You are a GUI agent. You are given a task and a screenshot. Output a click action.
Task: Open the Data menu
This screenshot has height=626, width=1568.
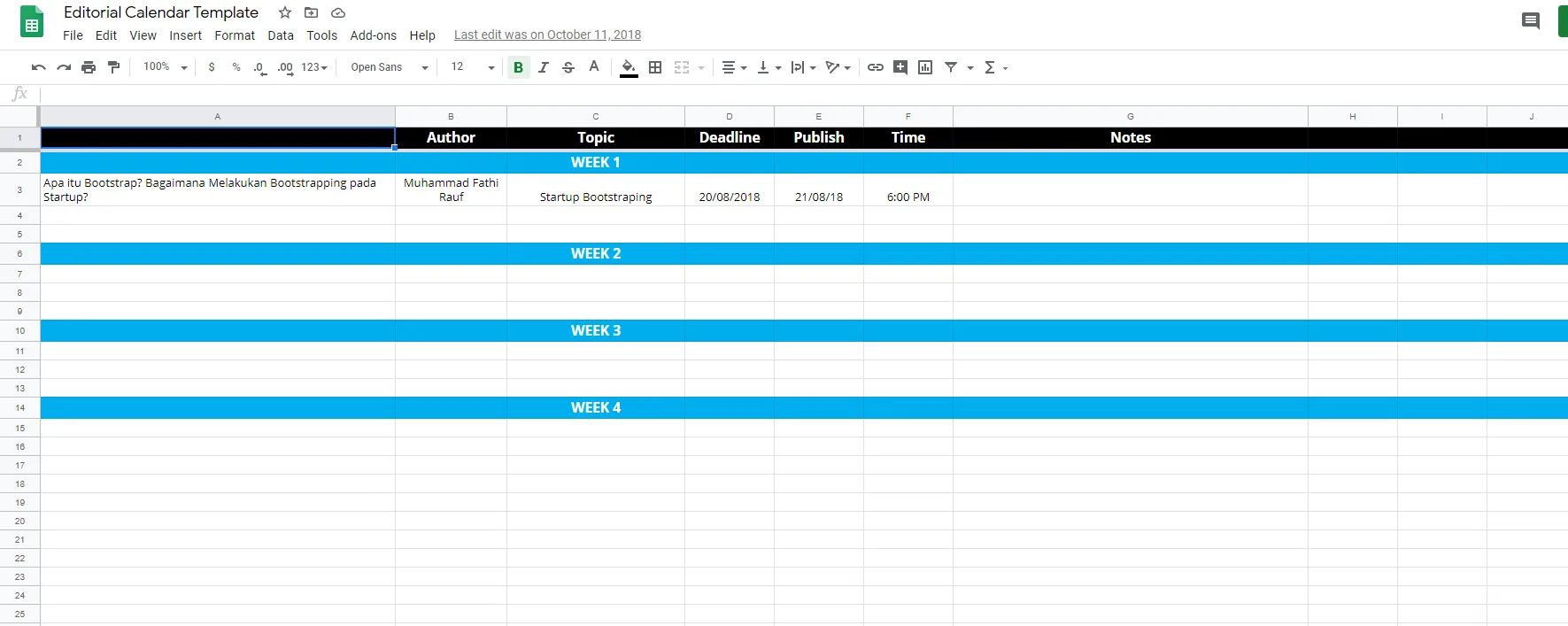281,35
